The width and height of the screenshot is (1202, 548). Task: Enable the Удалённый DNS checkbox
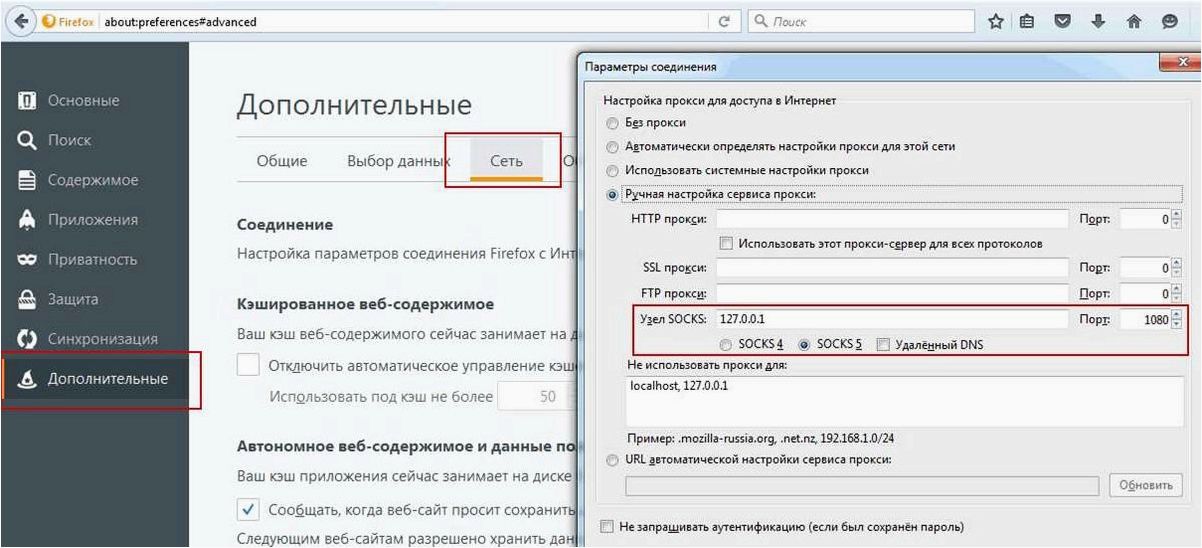[883, 344]
